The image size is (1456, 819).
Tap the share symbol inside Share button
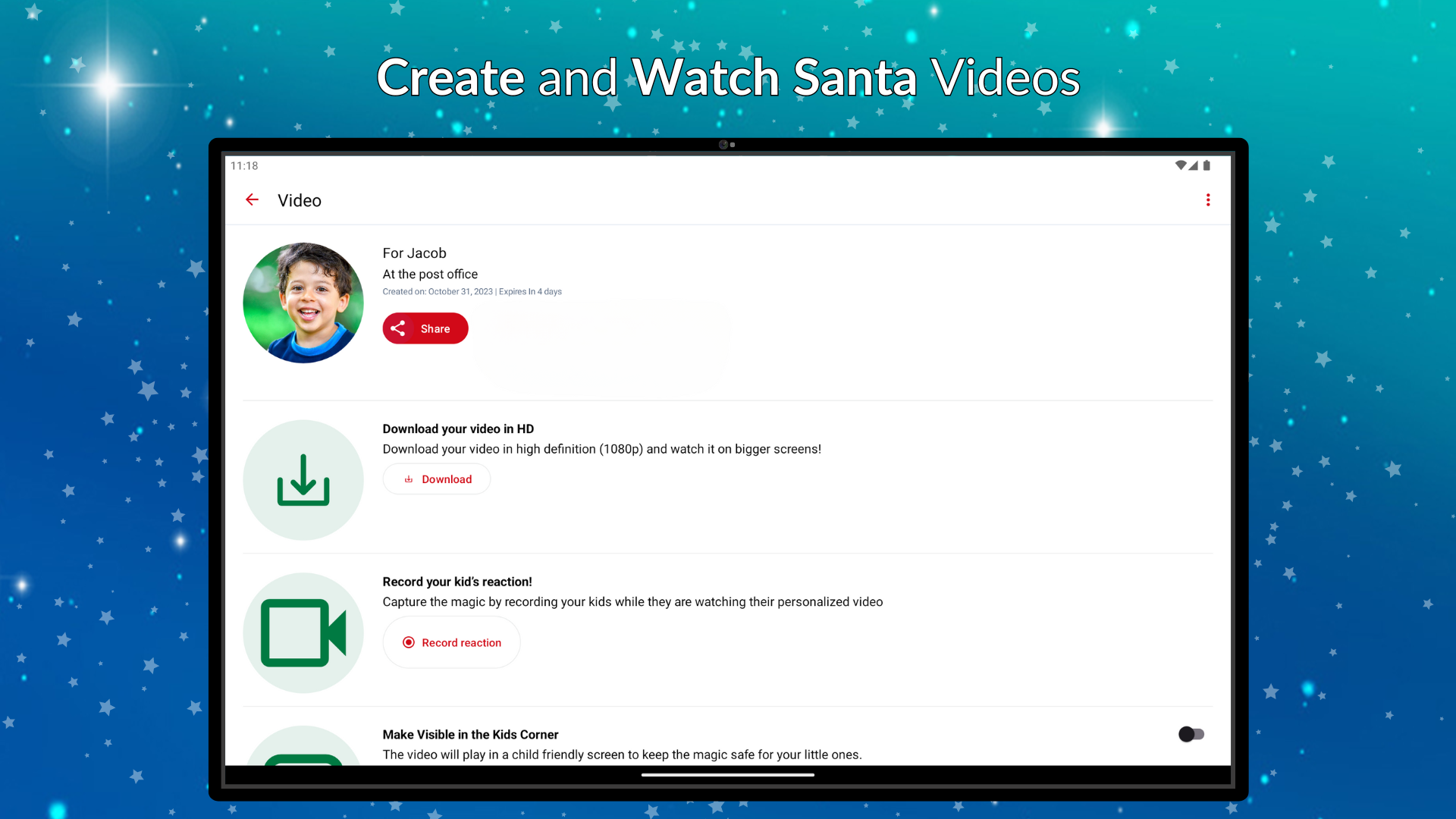point(398,328)
